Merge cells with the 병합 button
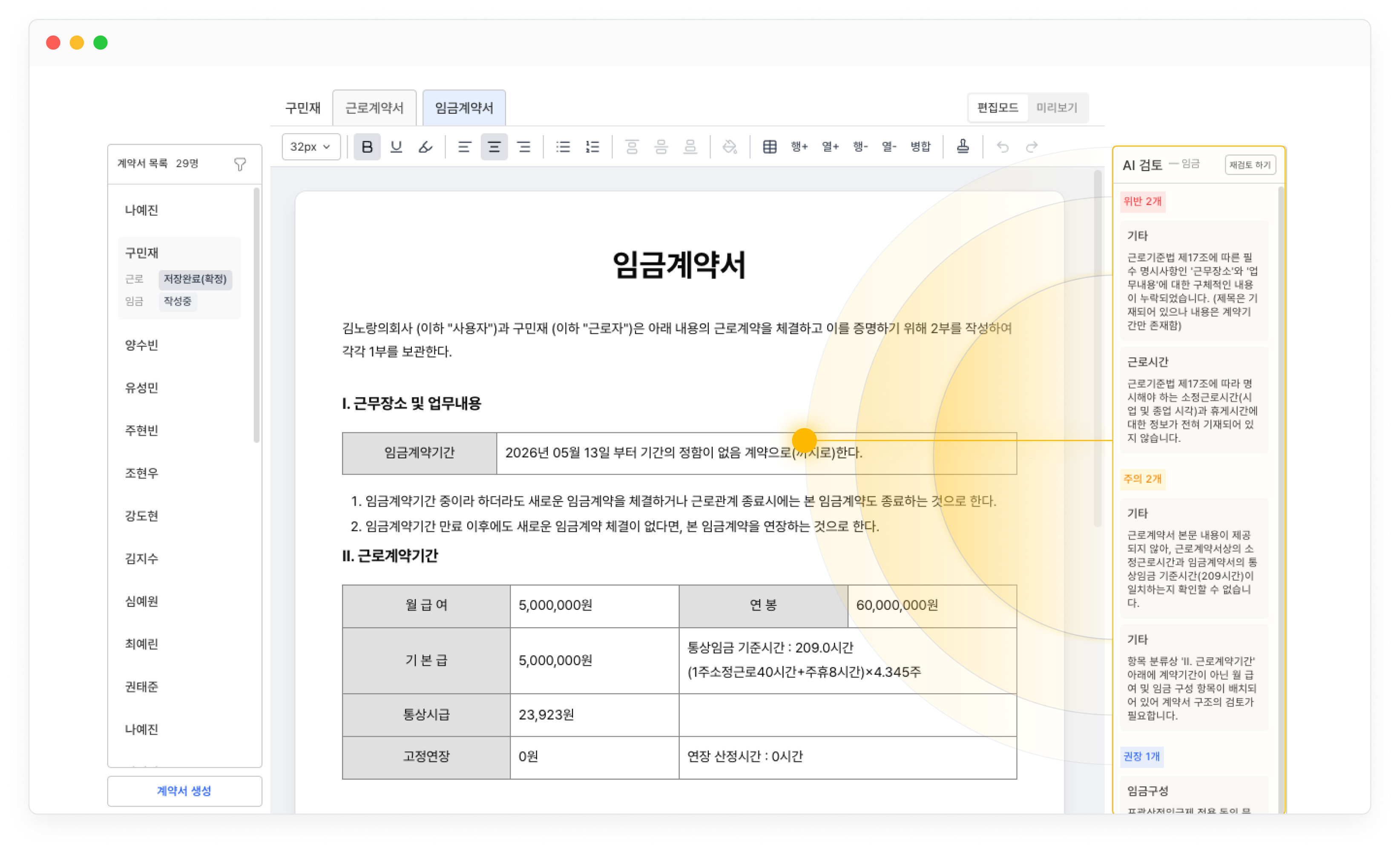Screen dimensions: 1400x853 920,147
